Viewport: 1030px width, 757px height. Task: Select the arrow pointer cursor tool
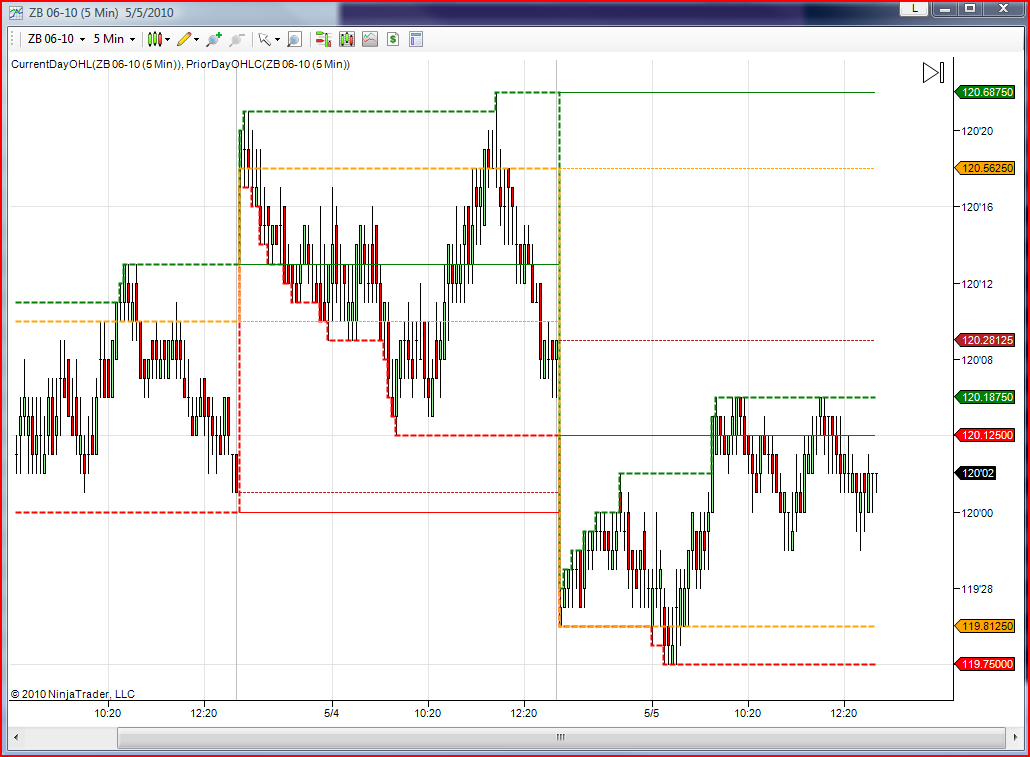(x=265, y=39)
